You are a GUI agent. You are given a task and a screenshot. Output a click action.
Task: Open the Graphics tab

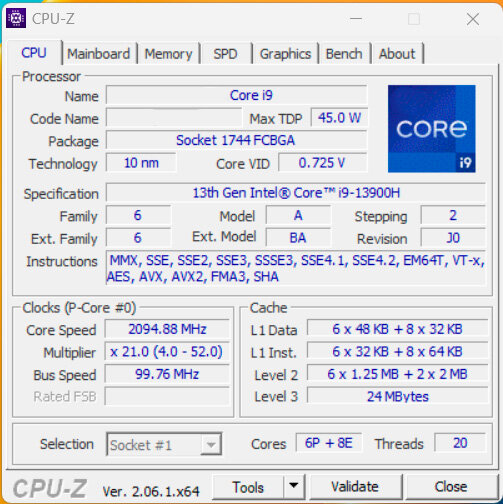[285, 54]
